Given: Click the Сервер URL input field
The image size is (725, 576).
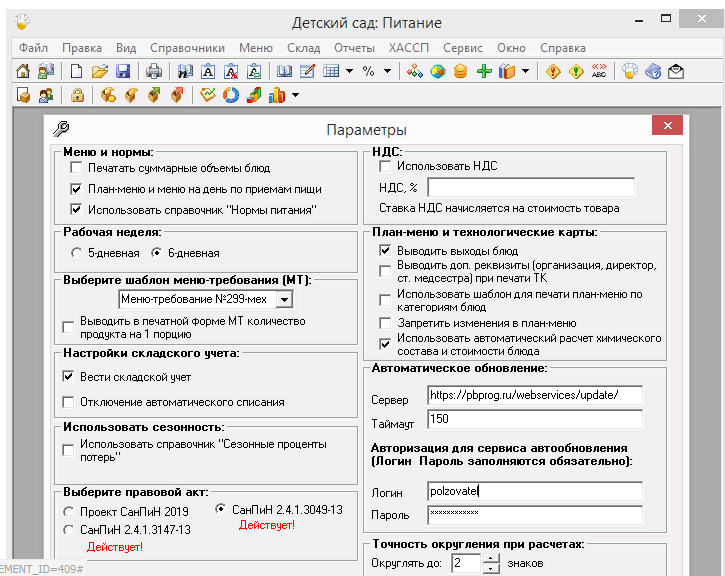Looking at the screenshot, I should (x=535, y=395).
